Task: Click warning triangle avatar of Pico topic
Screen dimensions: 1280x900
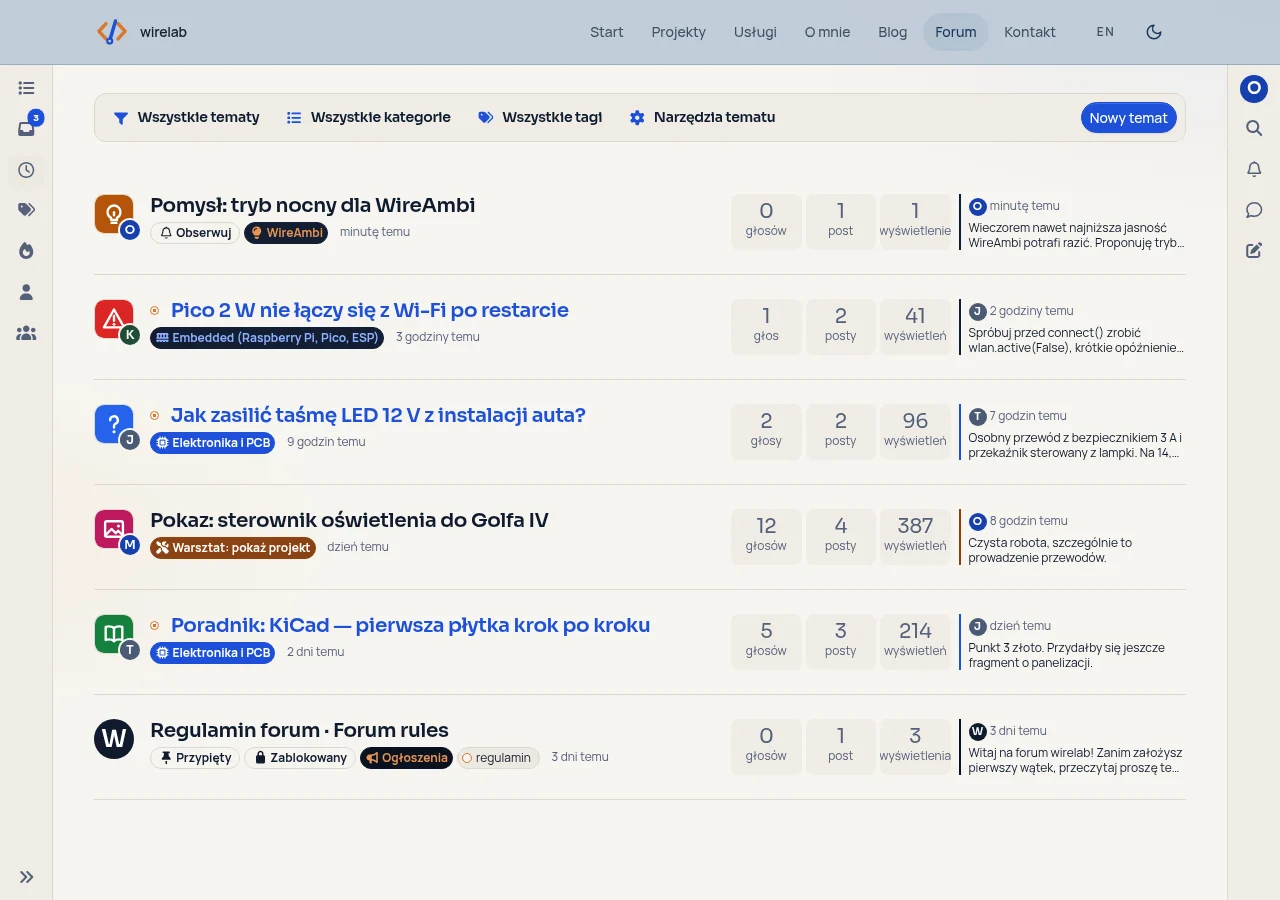Action: tap(114, 319)
